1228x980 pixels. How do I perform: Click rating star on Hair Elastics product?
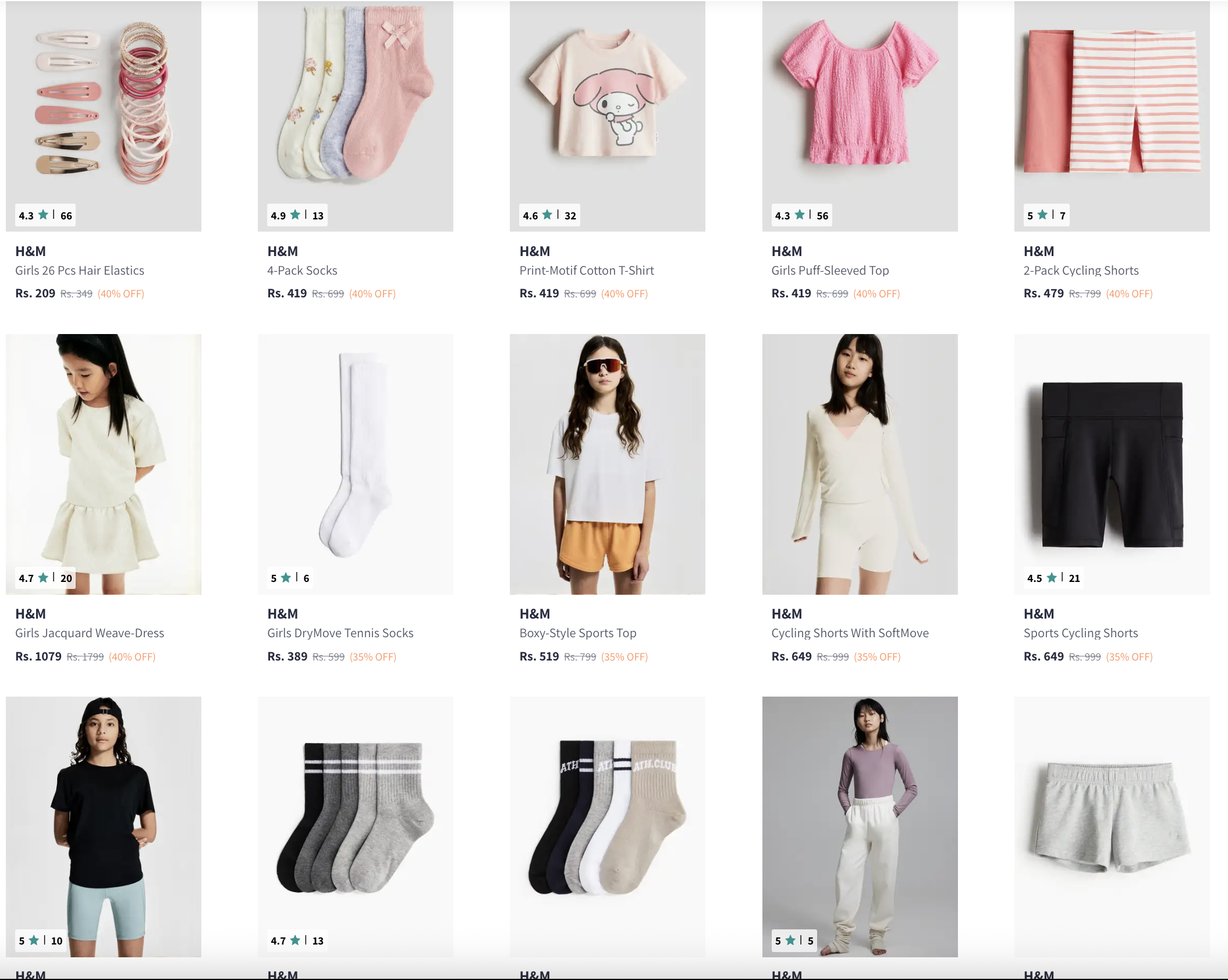[x=43, y=215]
